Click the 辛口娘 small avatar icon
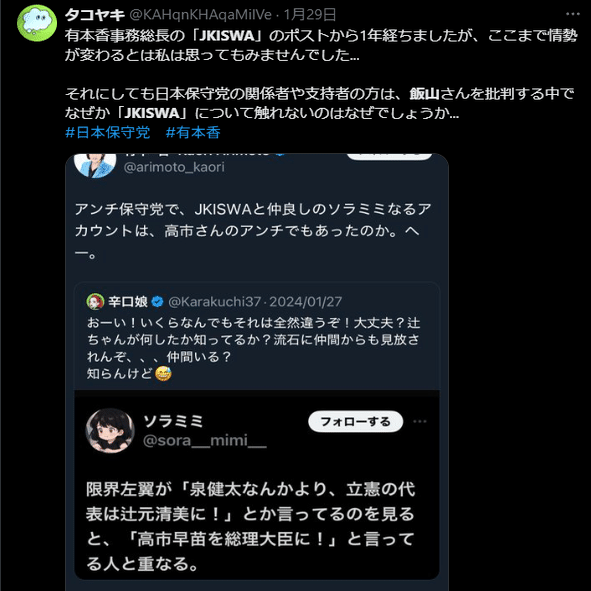 [x=95, y=302]
